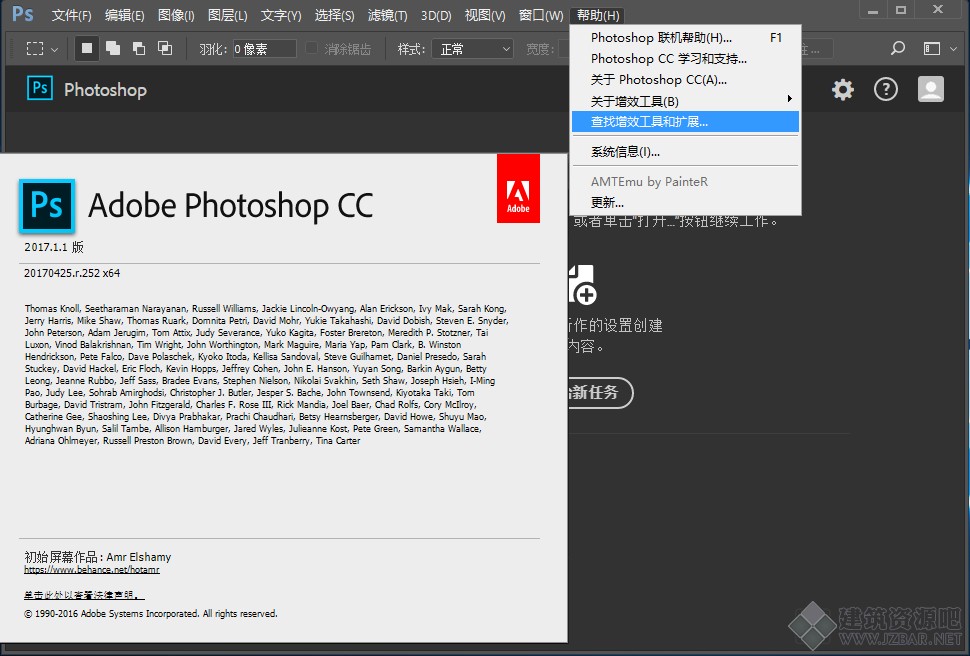Image resolution: width=970 pixels, height=656 pixels.
Task: Expand the 关于增效工具(B) submenu
Action: tap(686, 101)
